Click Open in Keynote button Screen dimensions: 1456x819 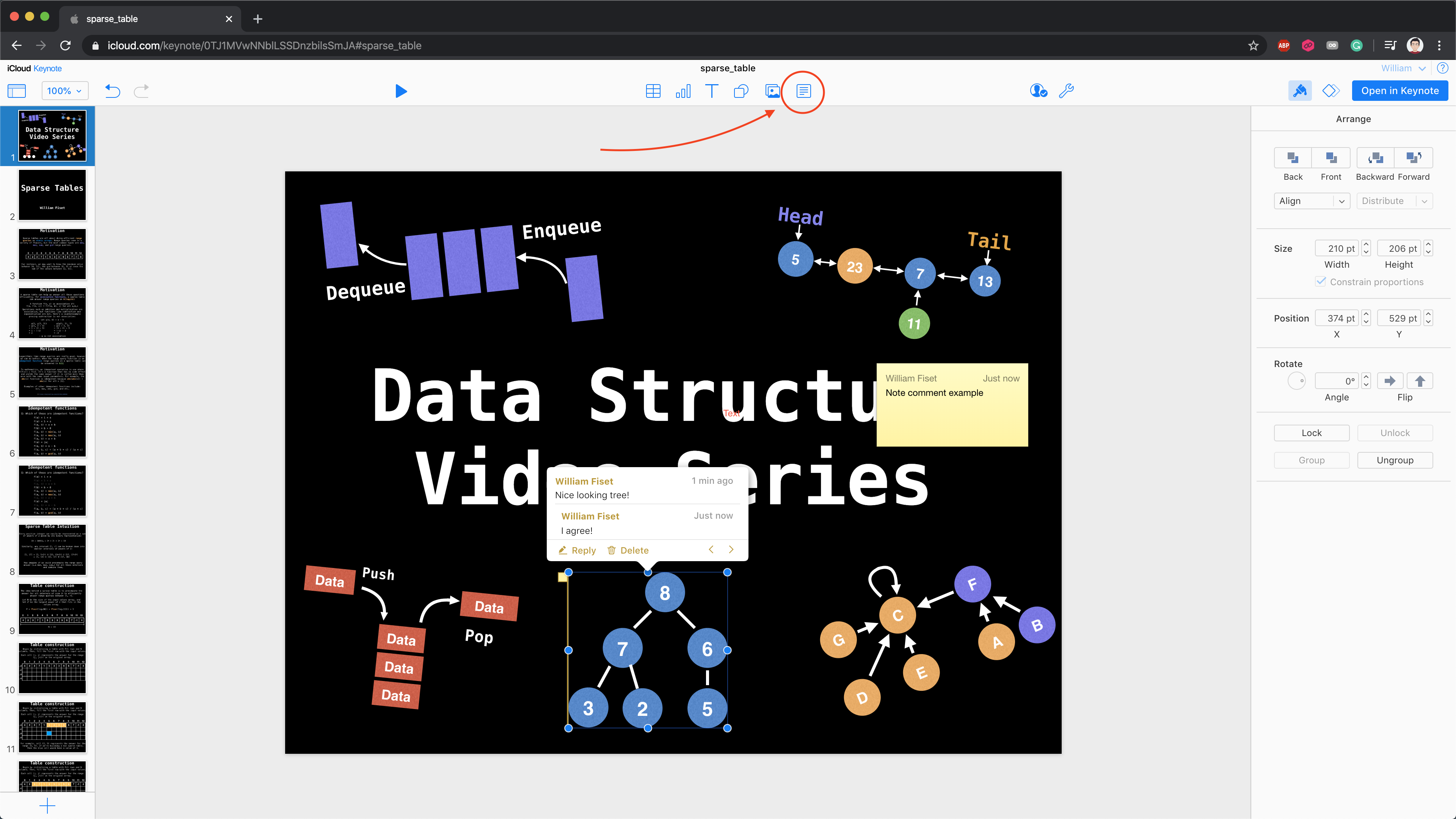(1400, 91)
